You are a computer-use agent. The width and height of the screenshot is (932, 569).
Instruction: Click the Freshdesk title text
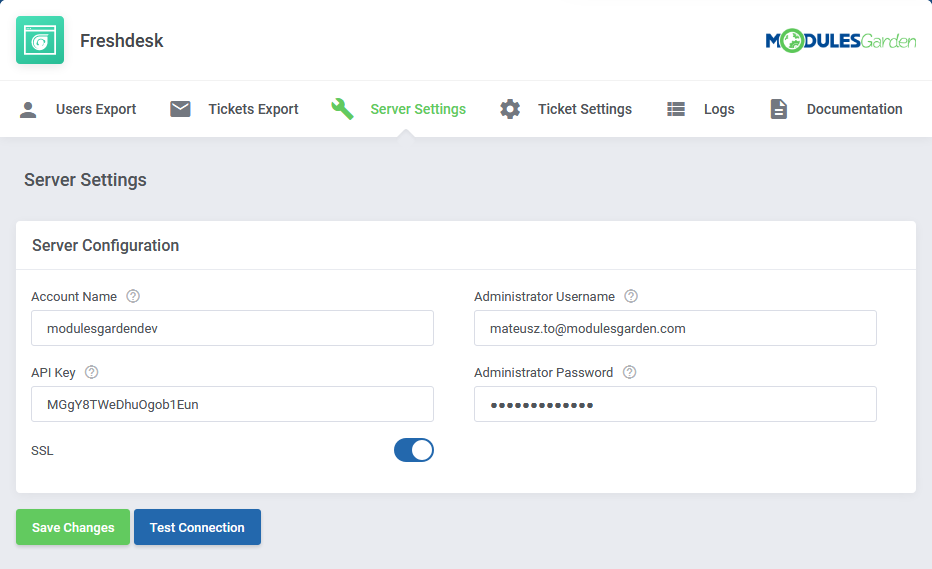122,40
